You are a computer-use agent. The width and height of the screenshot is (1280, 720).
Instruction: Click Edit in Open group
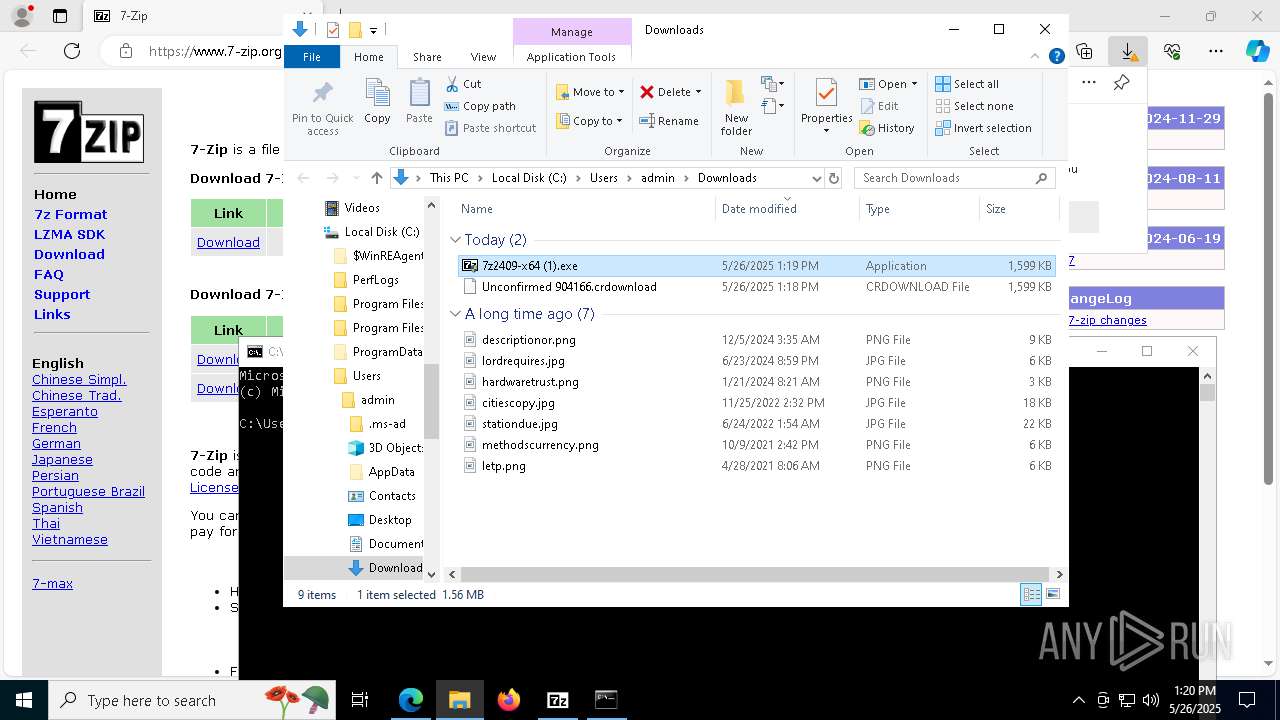[x=878, y=106]
